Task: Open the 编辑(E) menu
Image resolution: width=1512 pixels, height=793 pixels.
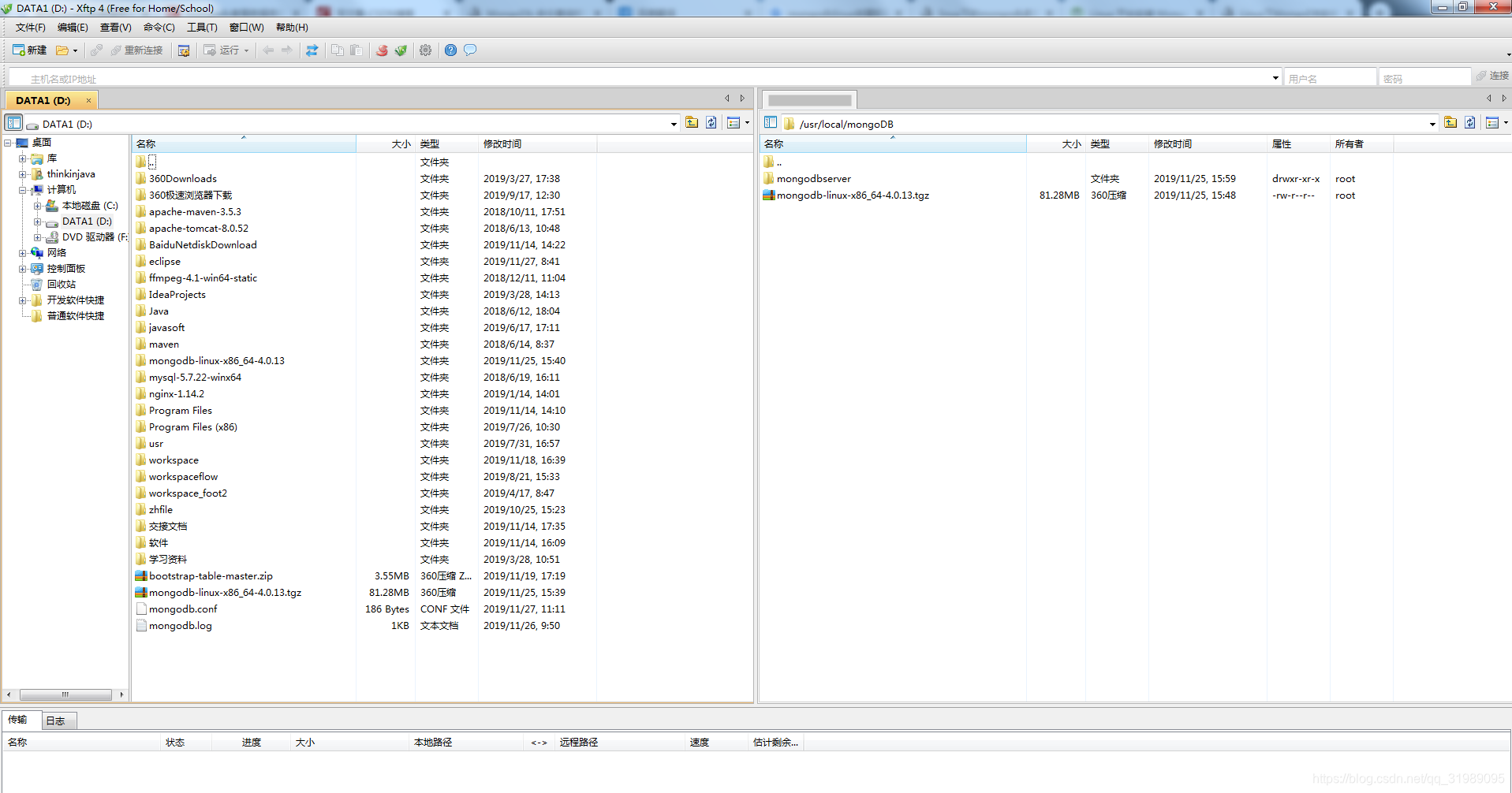Action: point(73,28)
